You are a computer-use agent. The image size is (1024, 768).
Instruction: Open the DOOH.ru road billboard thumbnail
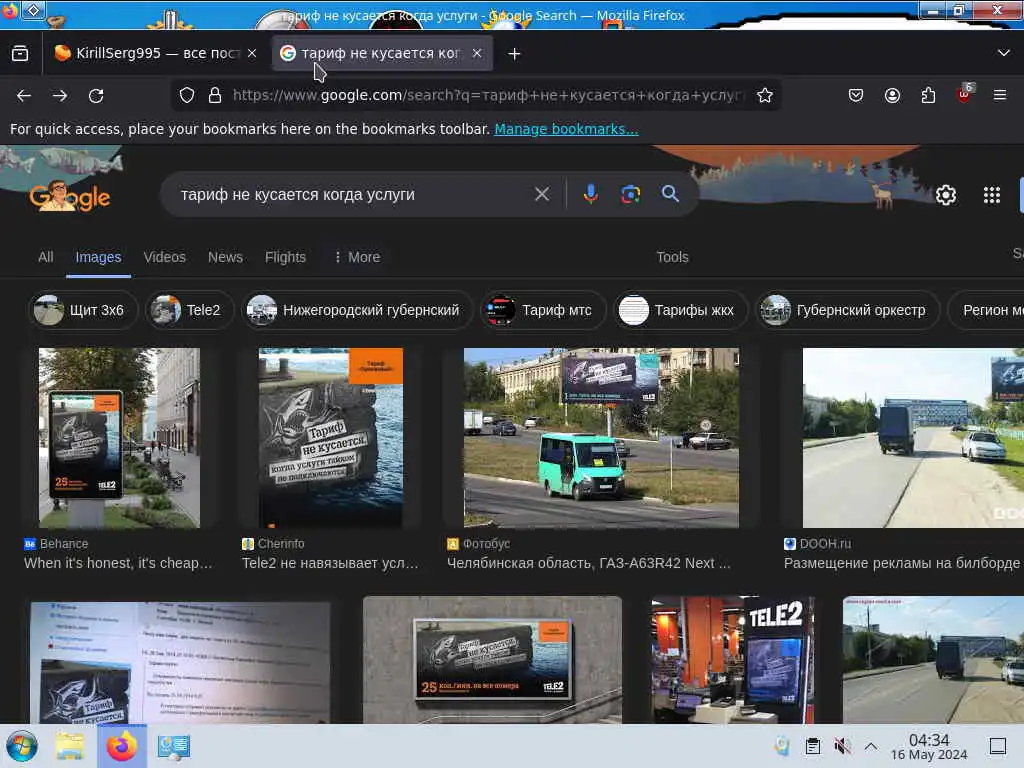[x=913, y=438]
